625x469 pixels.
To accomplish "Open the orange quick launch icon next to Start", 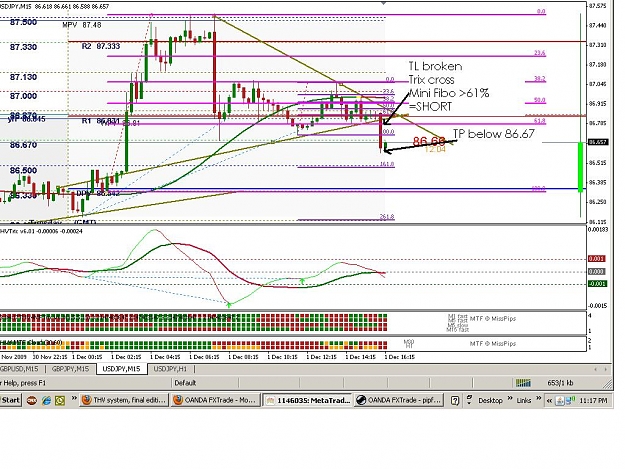I will pyautogui.click(x=32, y=400).
